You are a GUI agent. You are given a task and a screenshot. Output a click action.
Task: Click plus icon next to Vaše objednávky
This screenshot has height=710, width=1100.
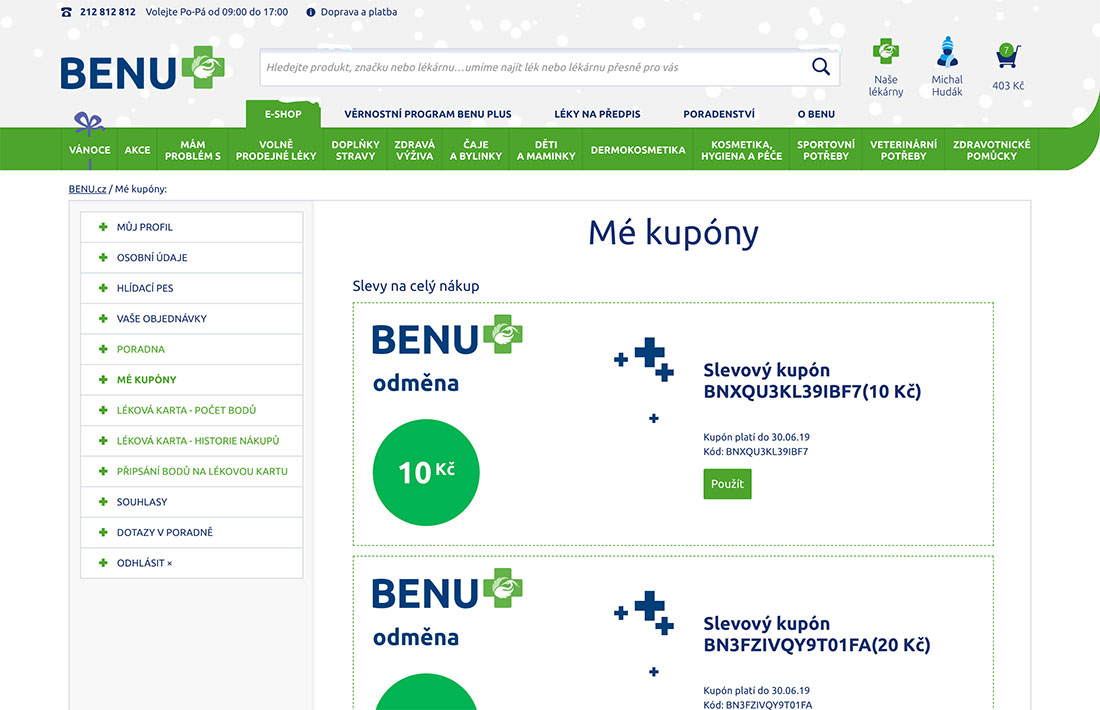point(103,319)
